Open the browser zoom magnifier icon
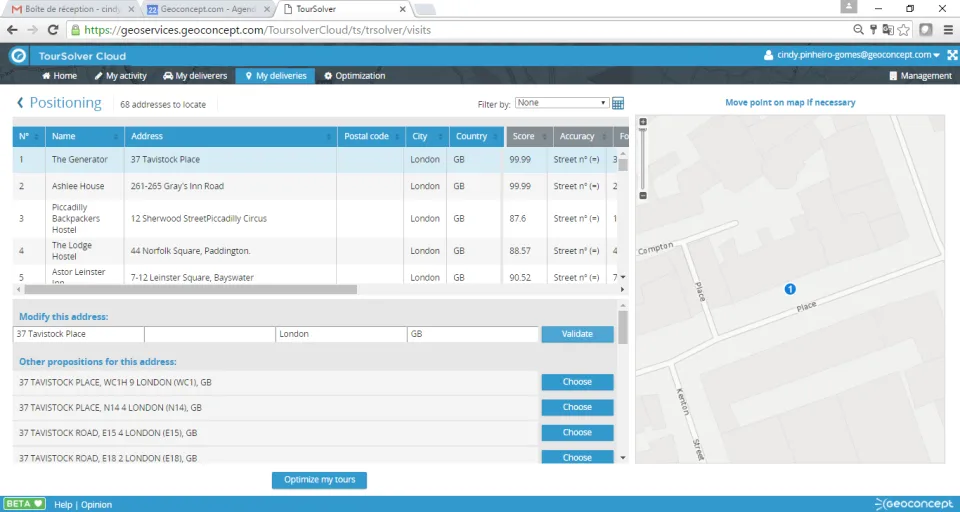This screenshot has width=960, height=512. 858,30
